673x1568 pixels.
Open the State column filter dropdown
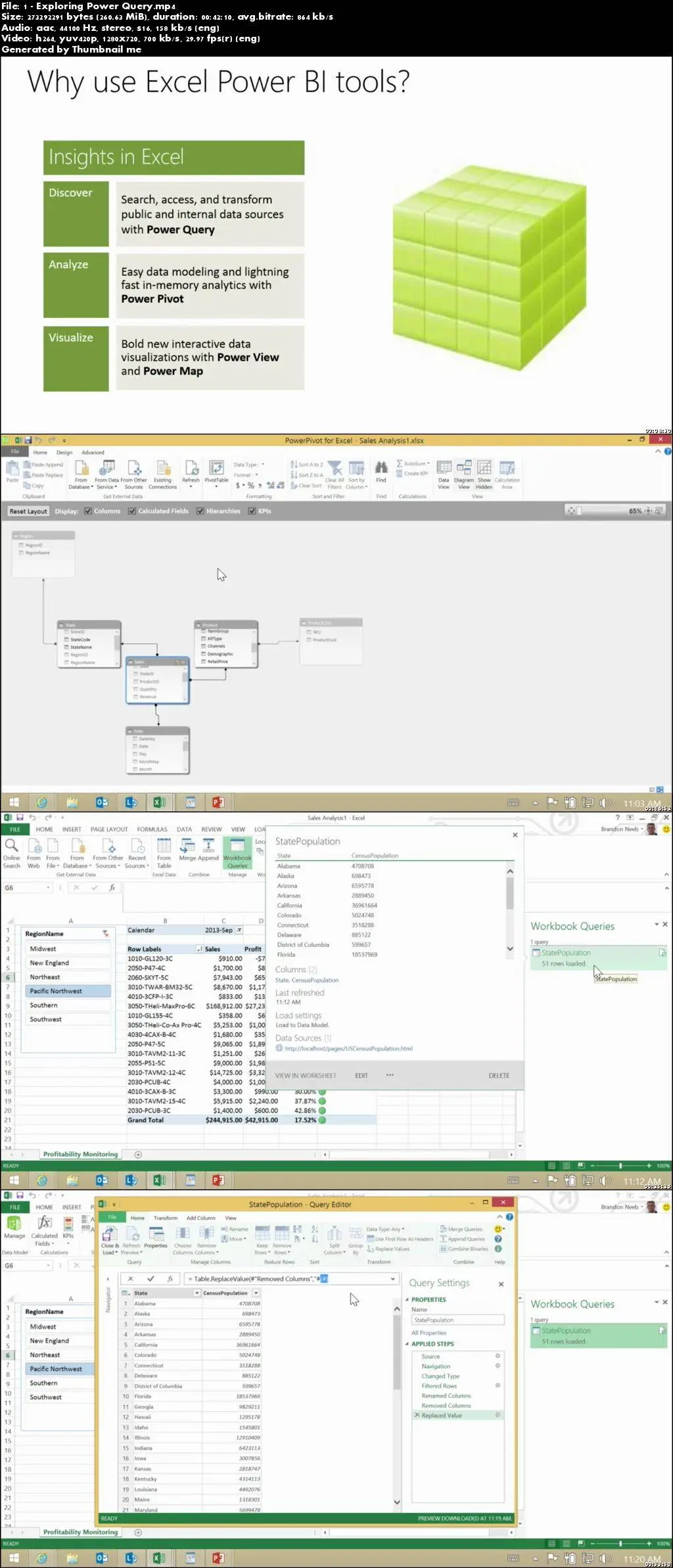197,1293
